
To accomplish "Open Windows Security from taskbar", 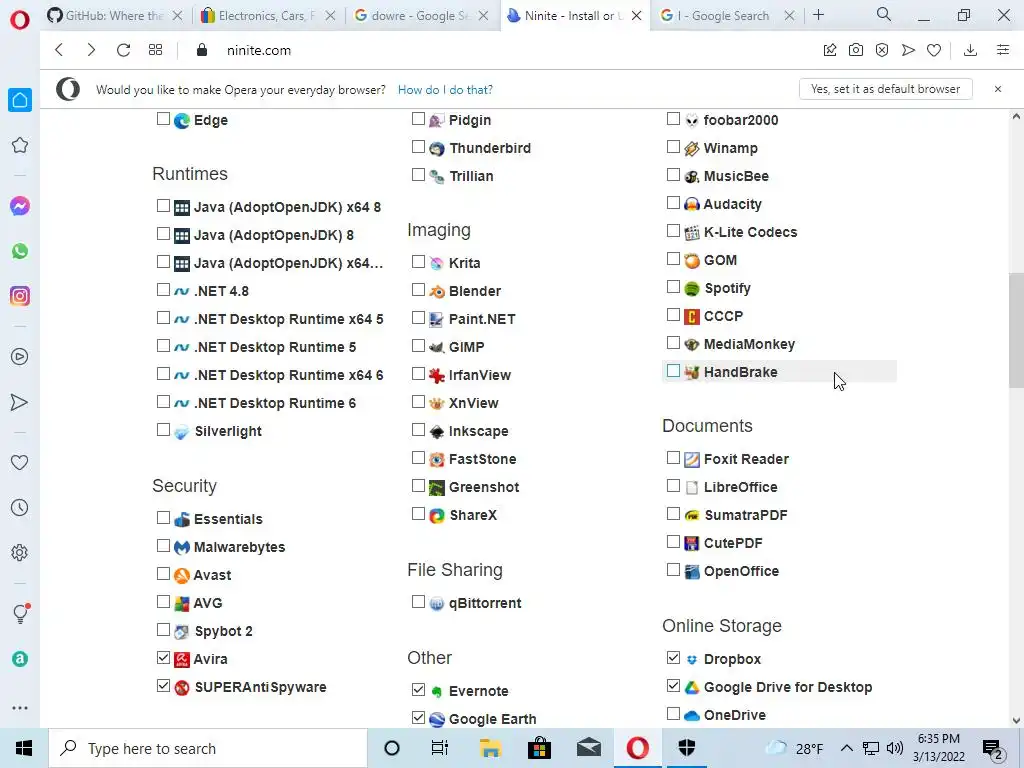I will click(687, 748).
